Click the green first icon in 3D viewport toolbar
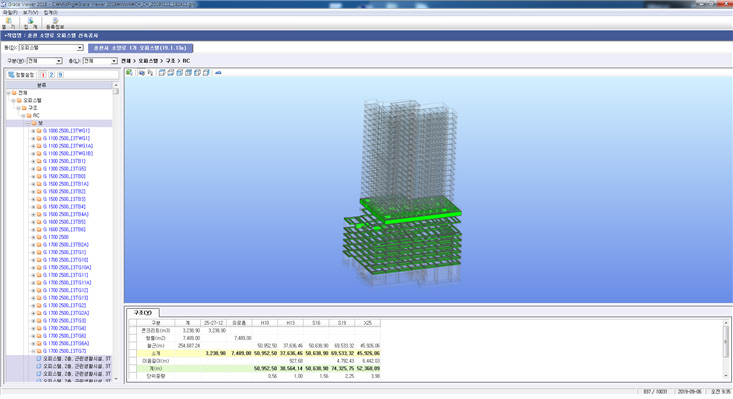This screenshot has height=399, width=733. [x=129, y=72]
